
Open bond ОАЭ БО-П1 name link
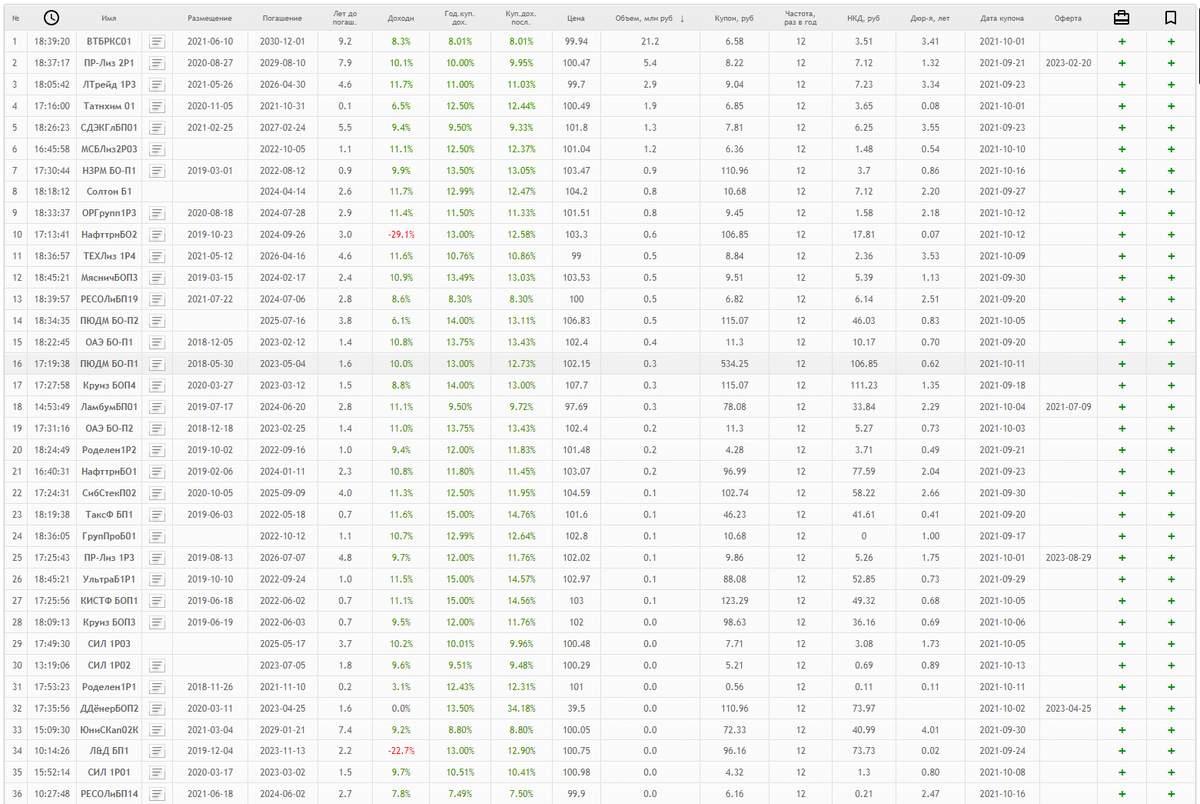click(108, 342)
